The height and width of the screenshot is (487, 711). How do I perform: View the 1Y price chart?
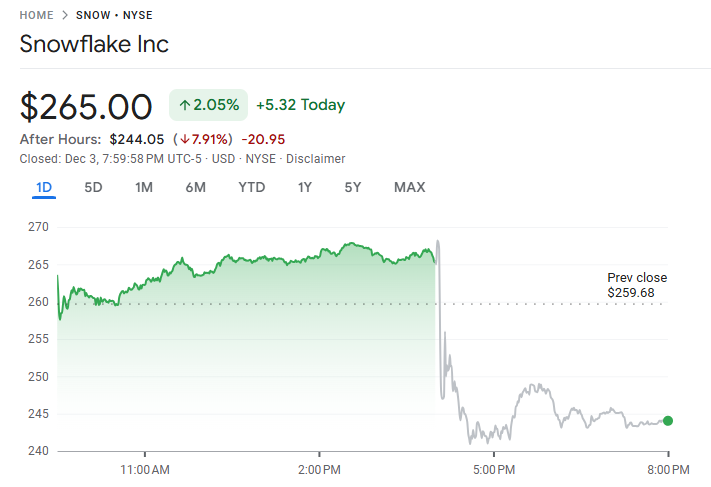point(305,187)
